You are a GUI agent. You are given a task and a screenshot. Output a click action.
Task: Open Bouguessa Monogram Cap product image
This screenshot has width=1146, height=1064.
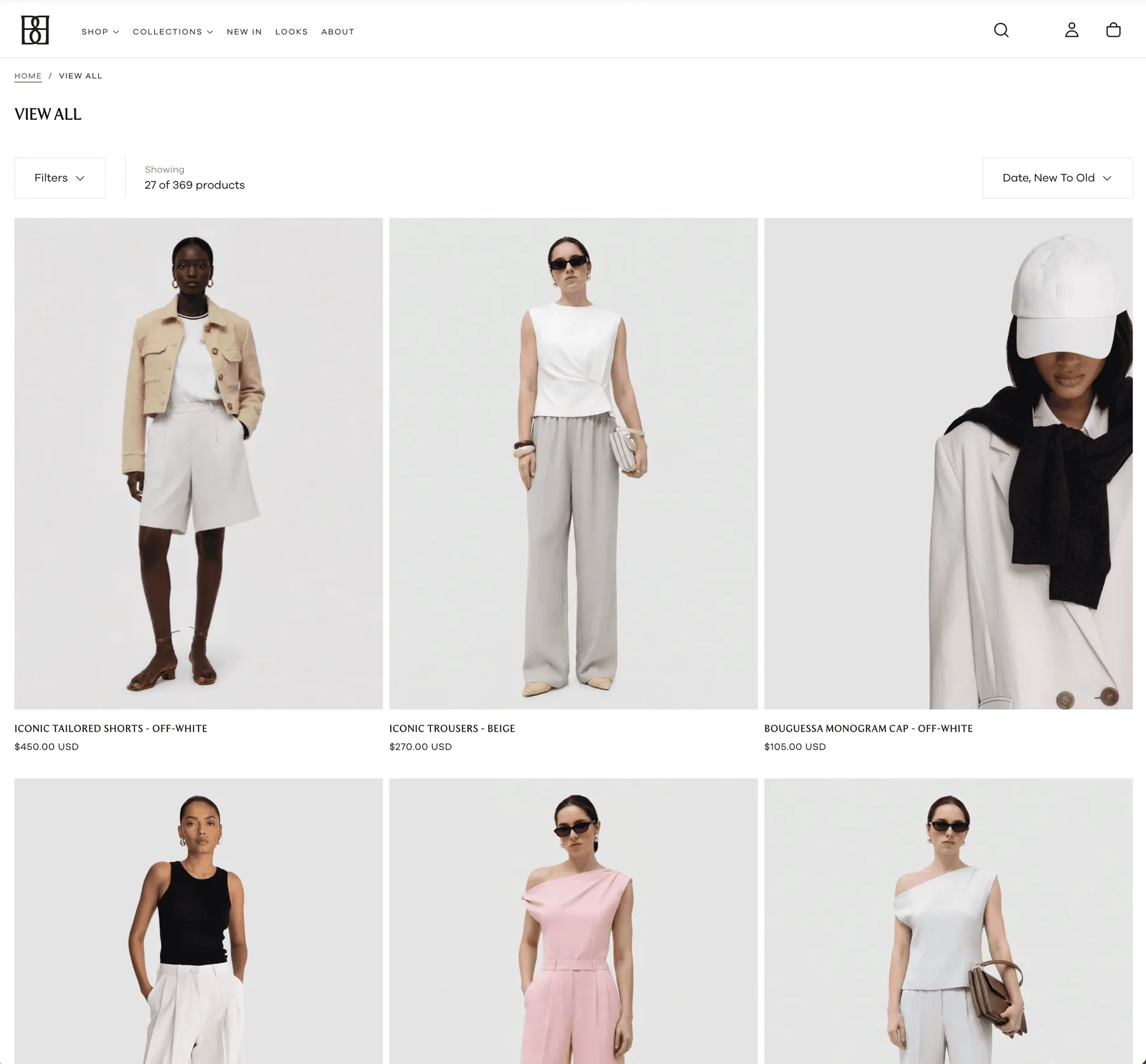point(948,464)
